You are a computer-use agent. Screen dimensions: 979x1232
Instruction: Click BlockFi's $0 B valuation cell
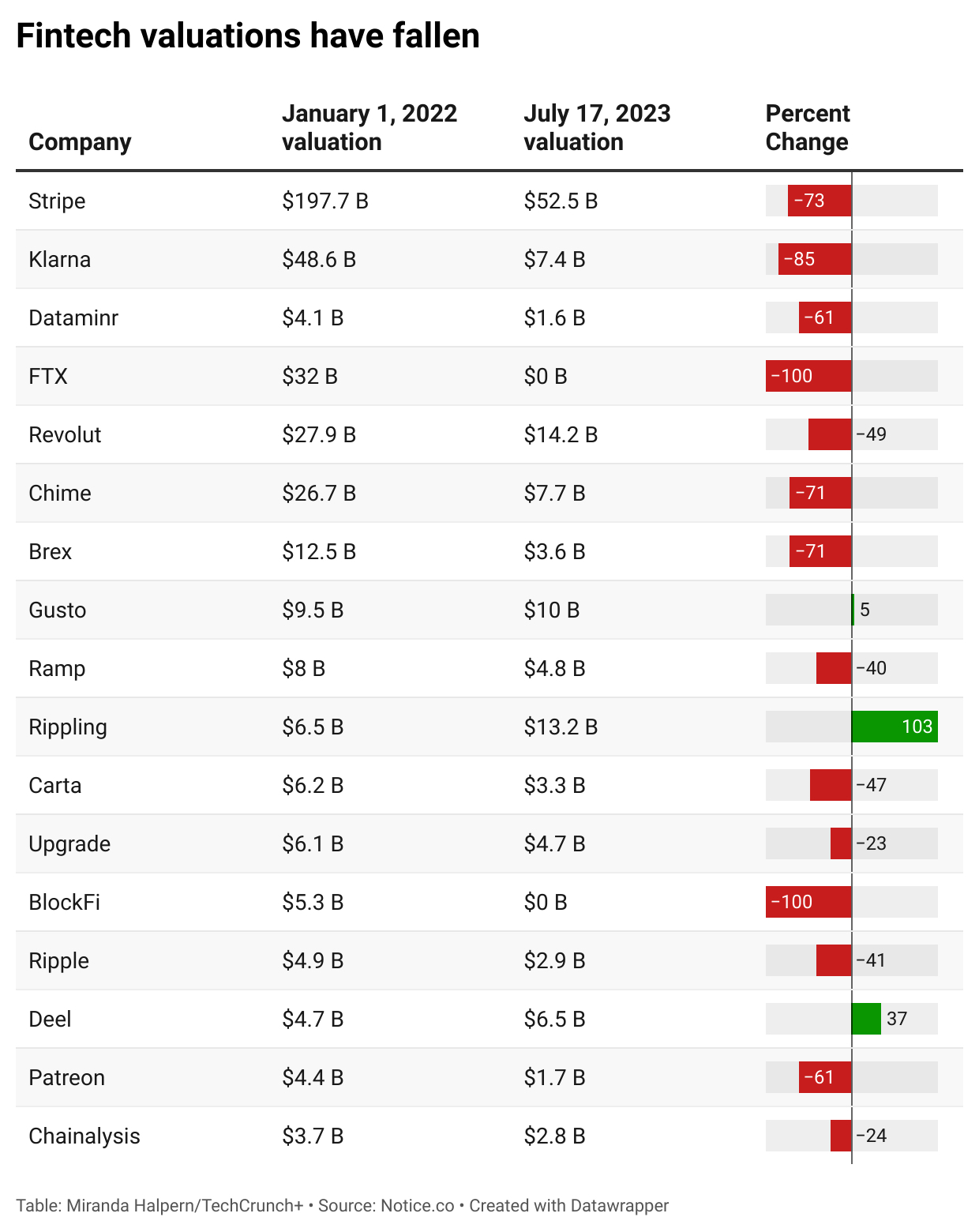546,903
